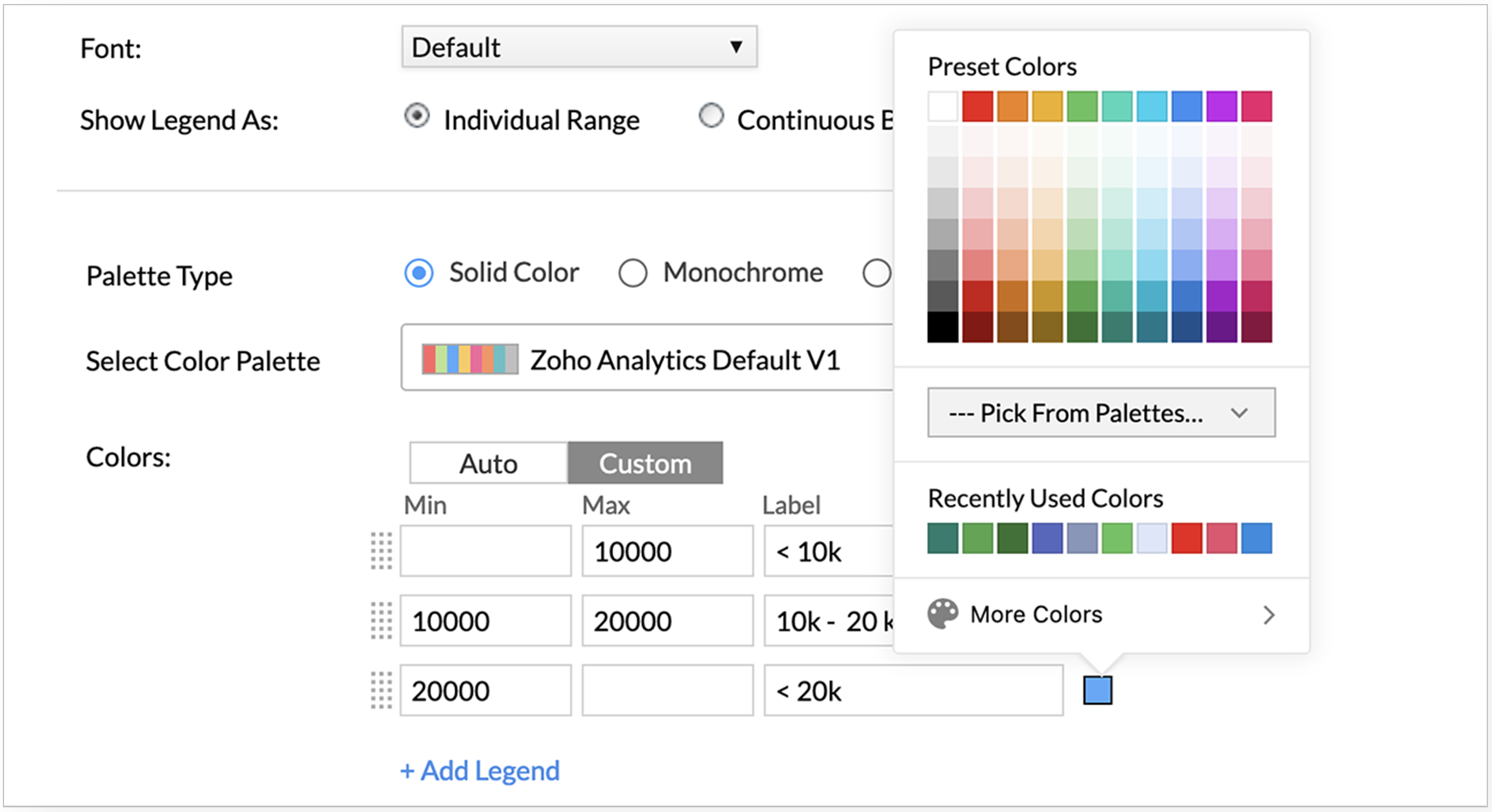1492x812 pixels.
Task: Pick black swatch in Preset Colors
Action: coord(943,327)
